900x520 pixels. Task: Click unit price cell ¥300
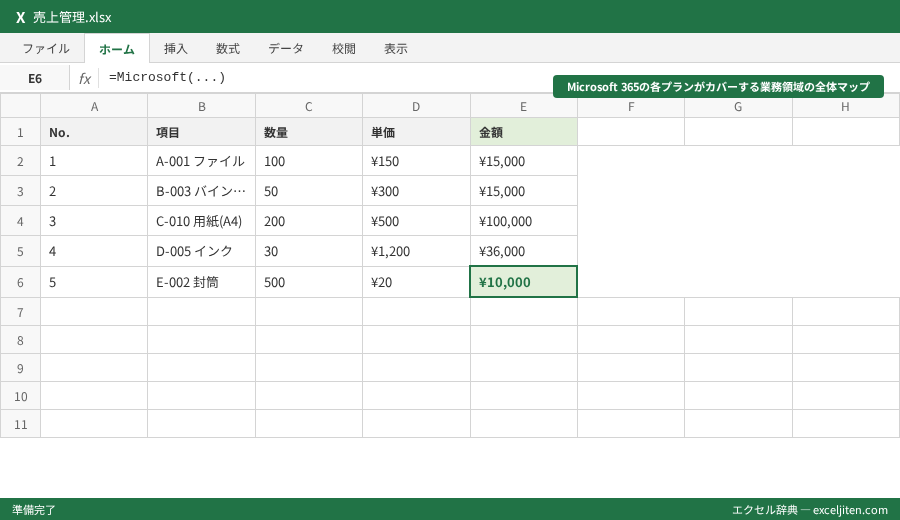[x=416, y=191]
